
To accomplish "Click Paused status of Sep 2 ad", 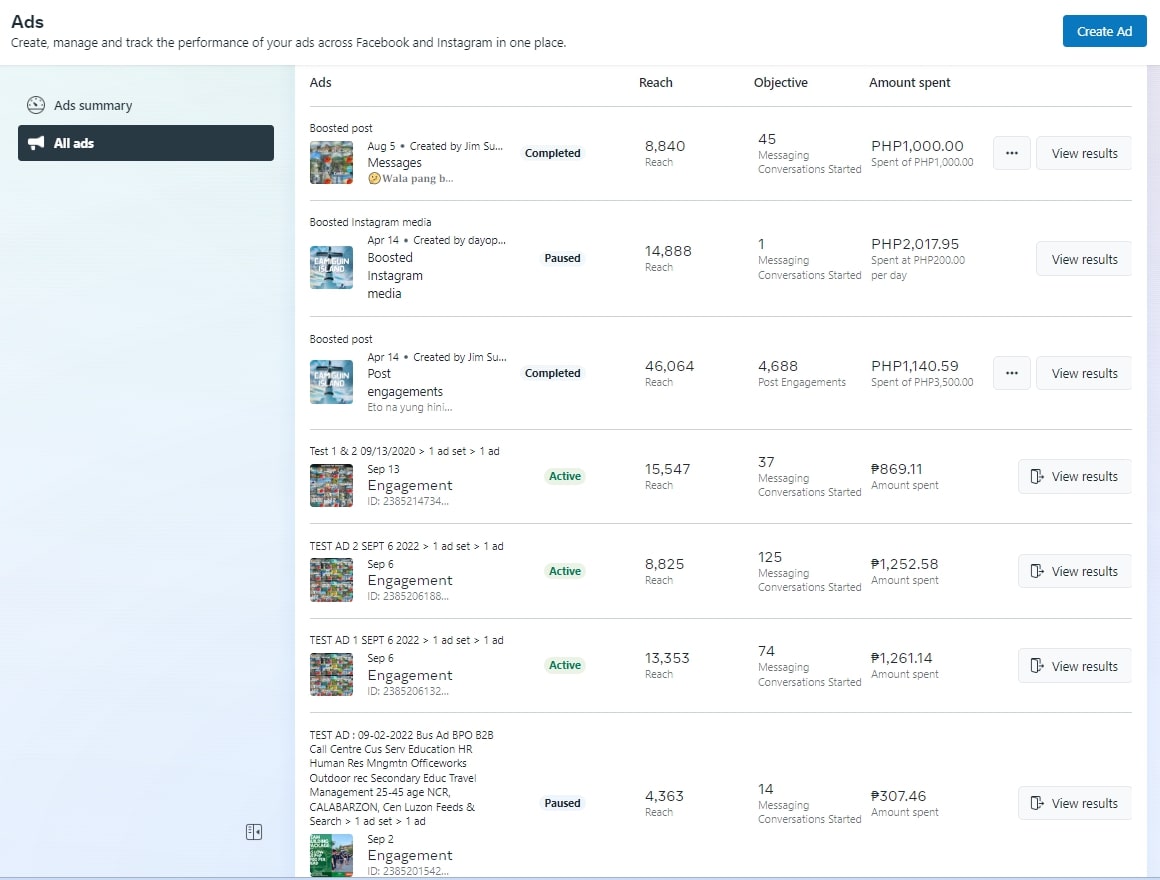I will 562,803.
